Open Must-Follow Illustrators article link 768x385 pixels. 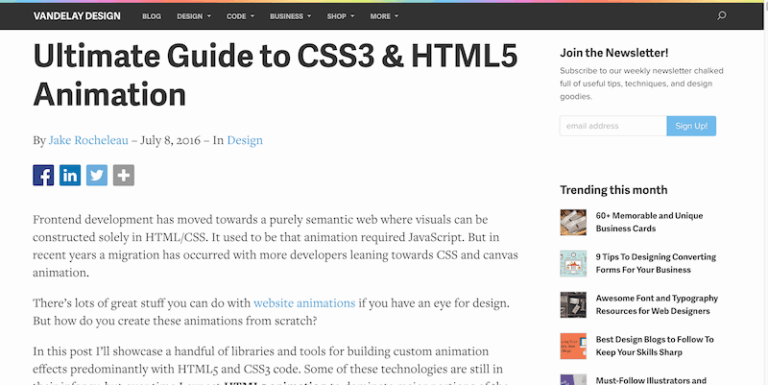[x=651, y=380]
